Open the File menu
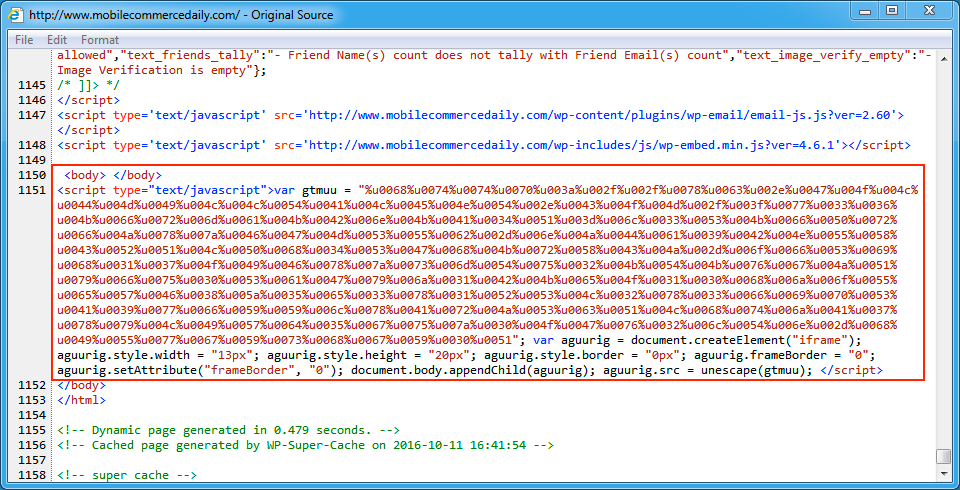 pyautogui.click(x=24, y=40)
